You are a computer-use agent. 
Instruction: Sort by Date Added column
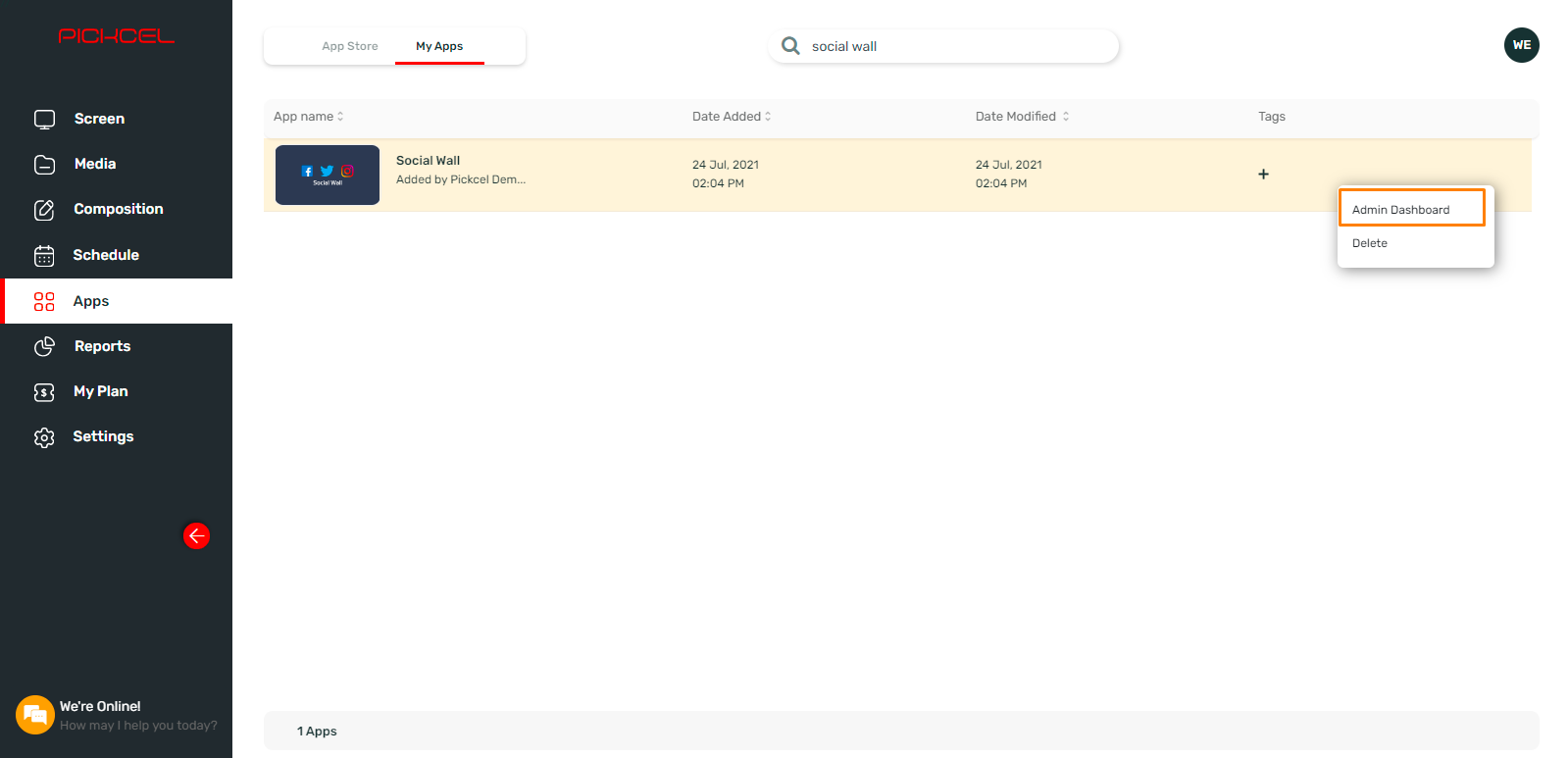point(732,116)
